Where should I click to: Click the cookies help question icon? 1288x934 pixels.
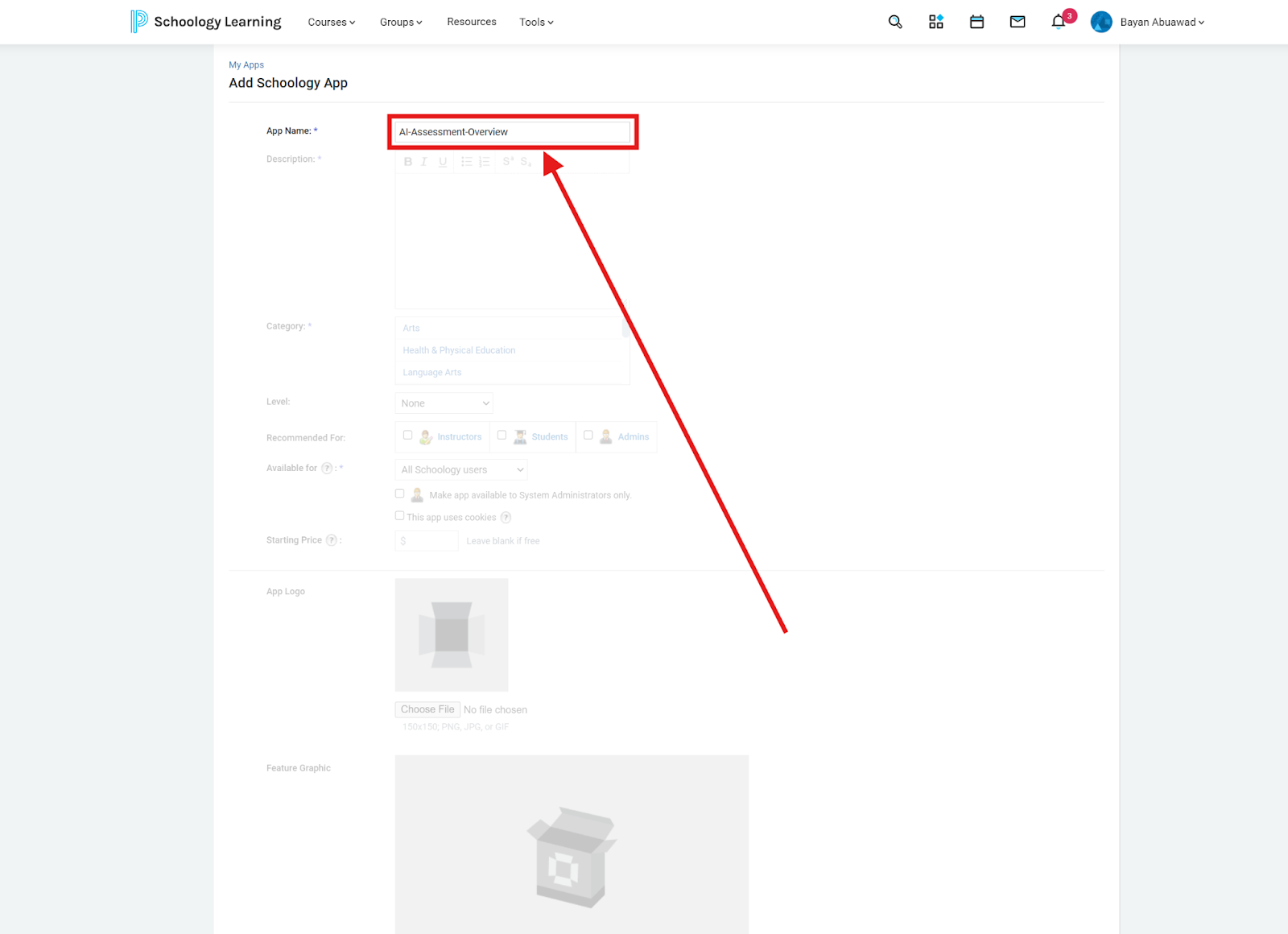(x=506, y=518)
